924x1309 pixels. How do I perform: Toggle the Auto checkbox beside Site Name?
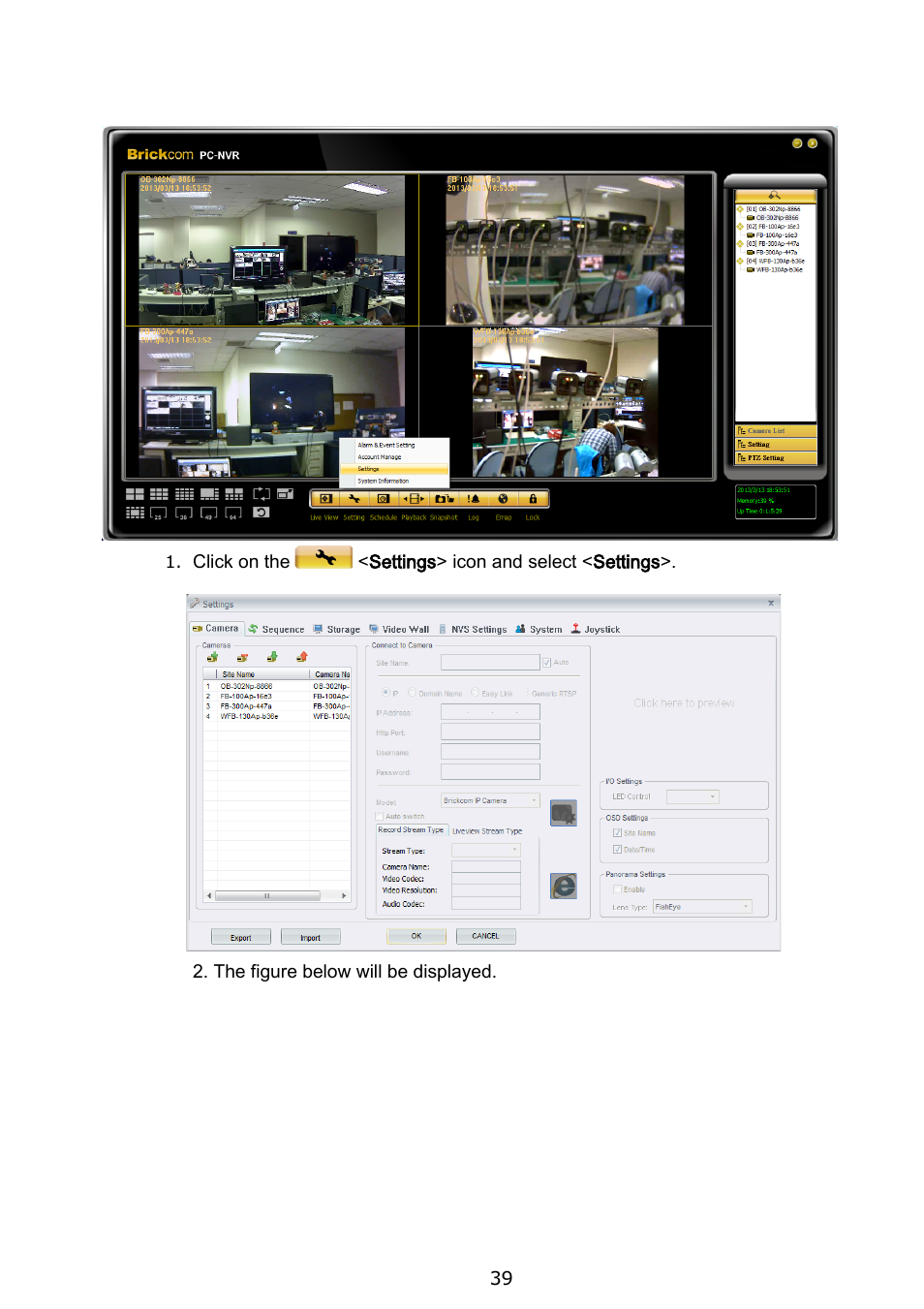pyautogui.click(x=547, y=663)
